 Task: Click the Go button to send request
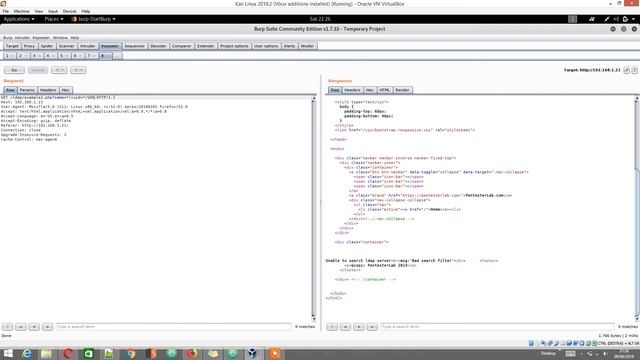click(14, 70)
